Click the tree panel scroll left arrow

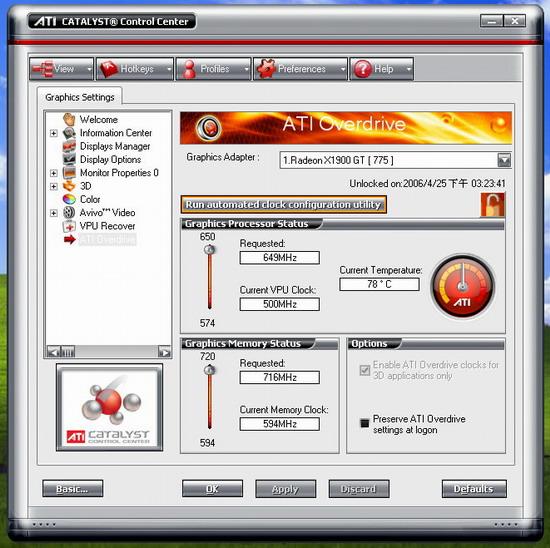(53, 352)
